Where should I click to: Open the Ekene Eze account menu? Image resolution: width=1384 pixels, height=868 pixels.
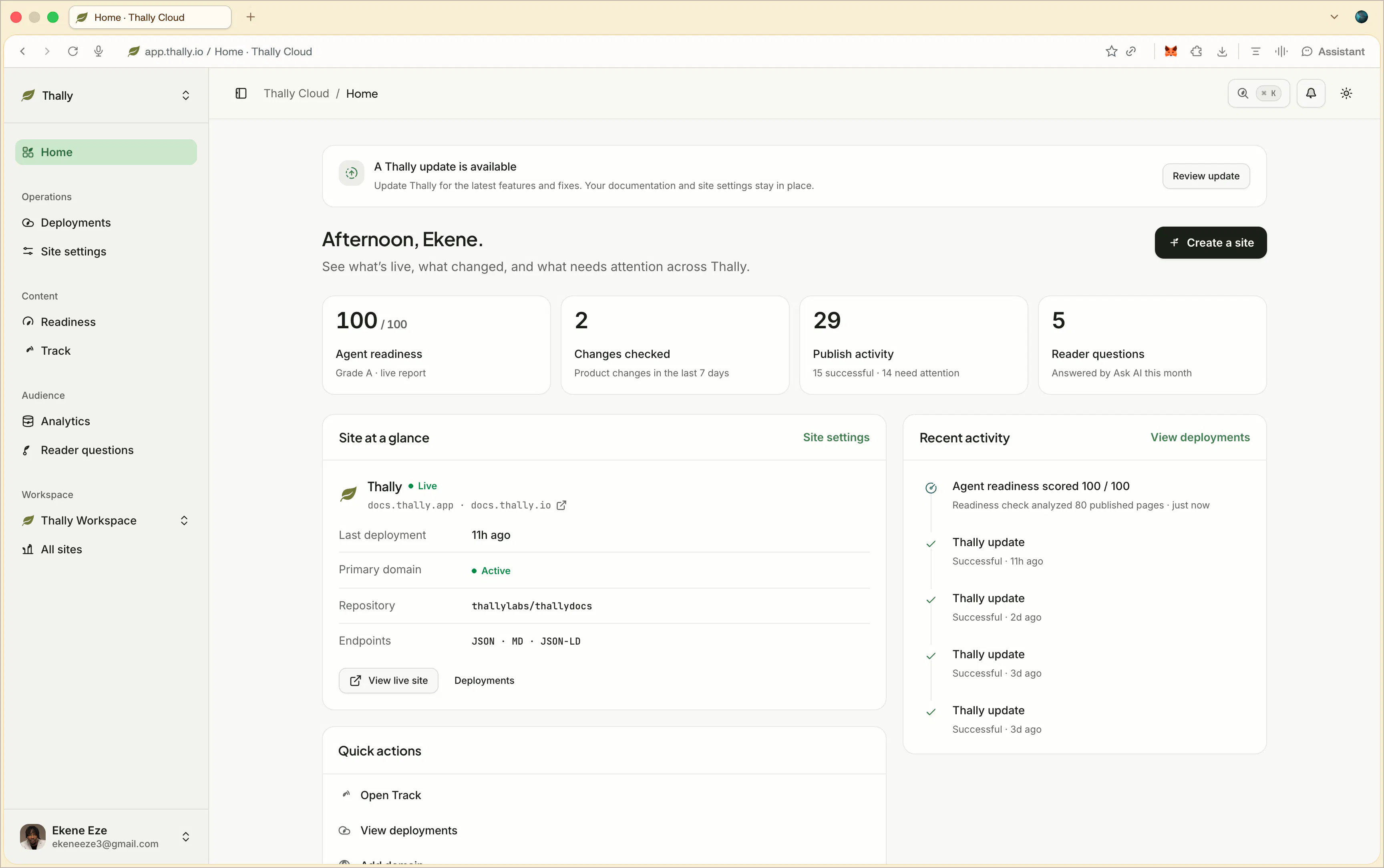point(106,837)
